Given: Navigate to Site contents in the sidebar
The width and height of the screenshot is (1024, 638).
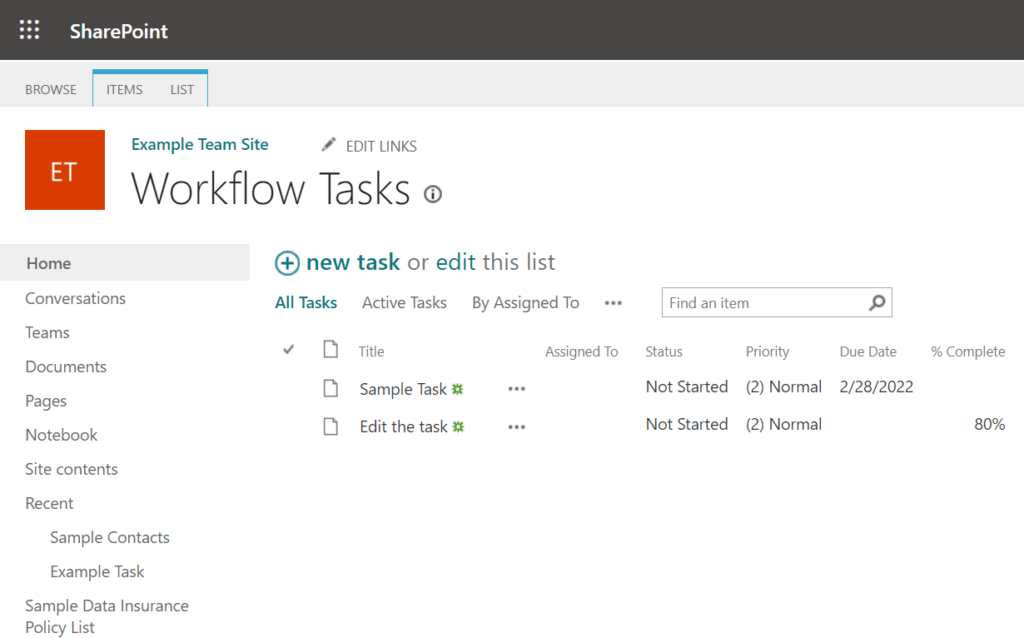Looking at the screenshot, I should click(x=71, y=468).
